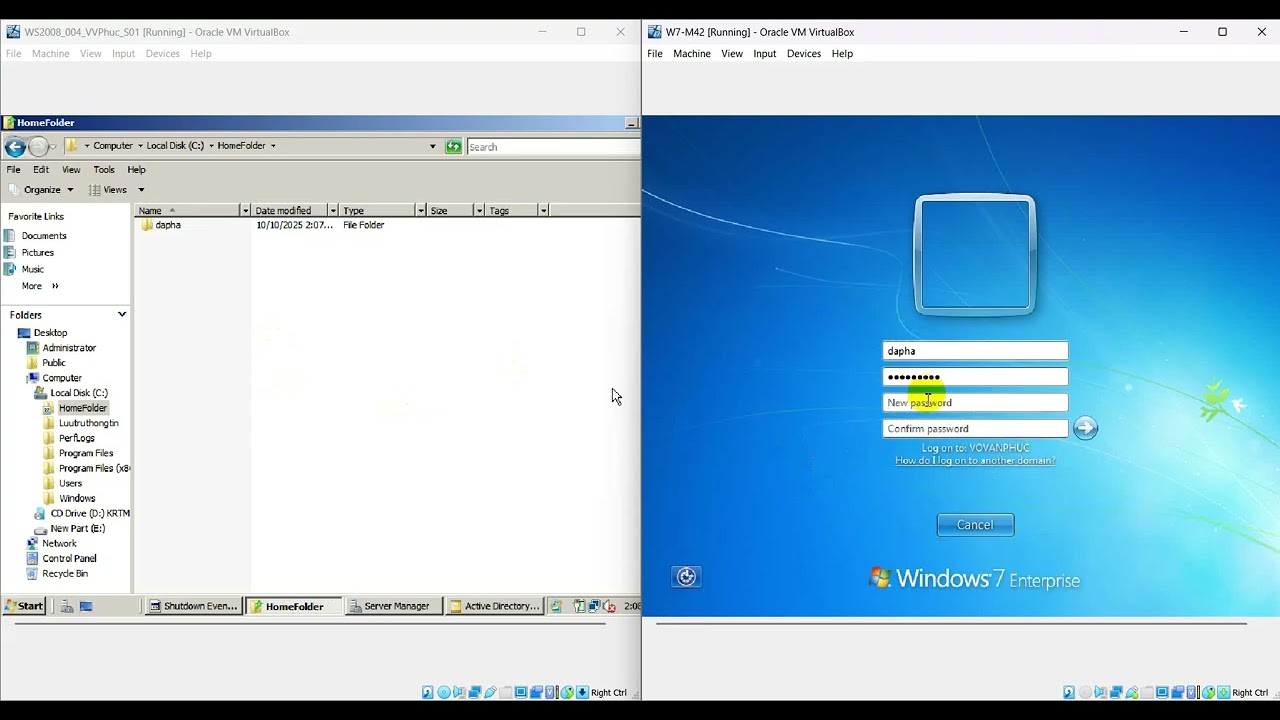Collapse the Folders pane chevron
Viewport: 1280px width, 720px height.
pyautogui.click(x=122, y=315)
